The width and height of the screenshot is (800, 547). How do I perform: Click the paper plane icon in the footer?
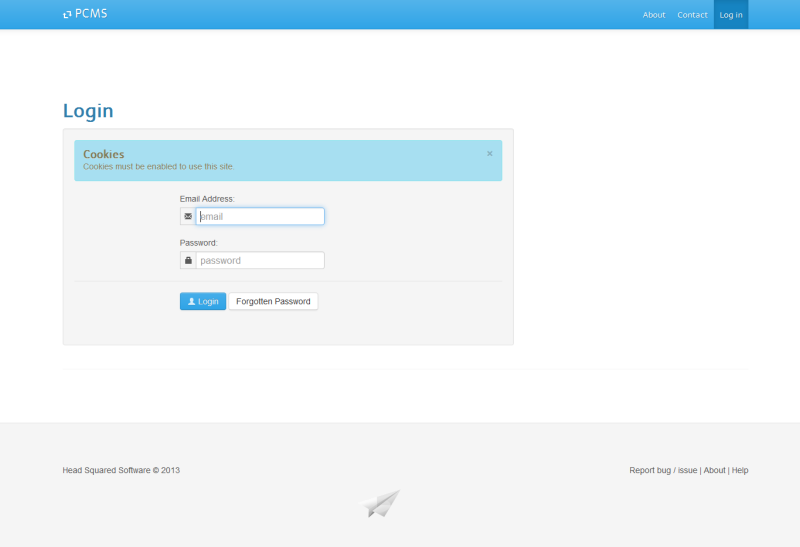(x=381, y=503)
